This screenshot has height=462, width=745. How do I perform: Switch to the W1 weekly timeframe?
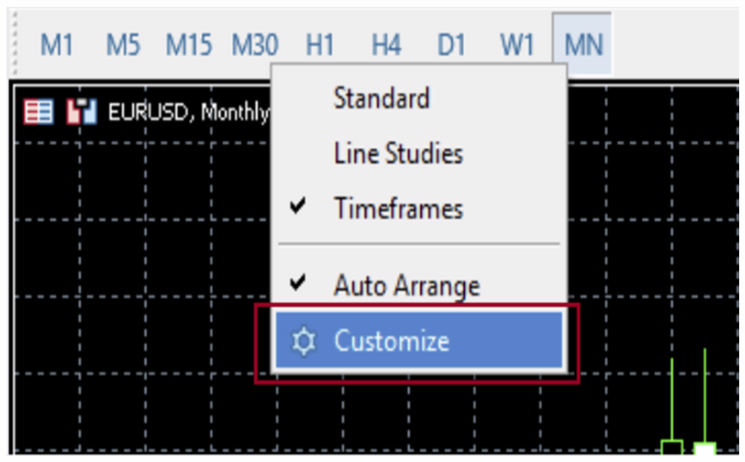517,45
